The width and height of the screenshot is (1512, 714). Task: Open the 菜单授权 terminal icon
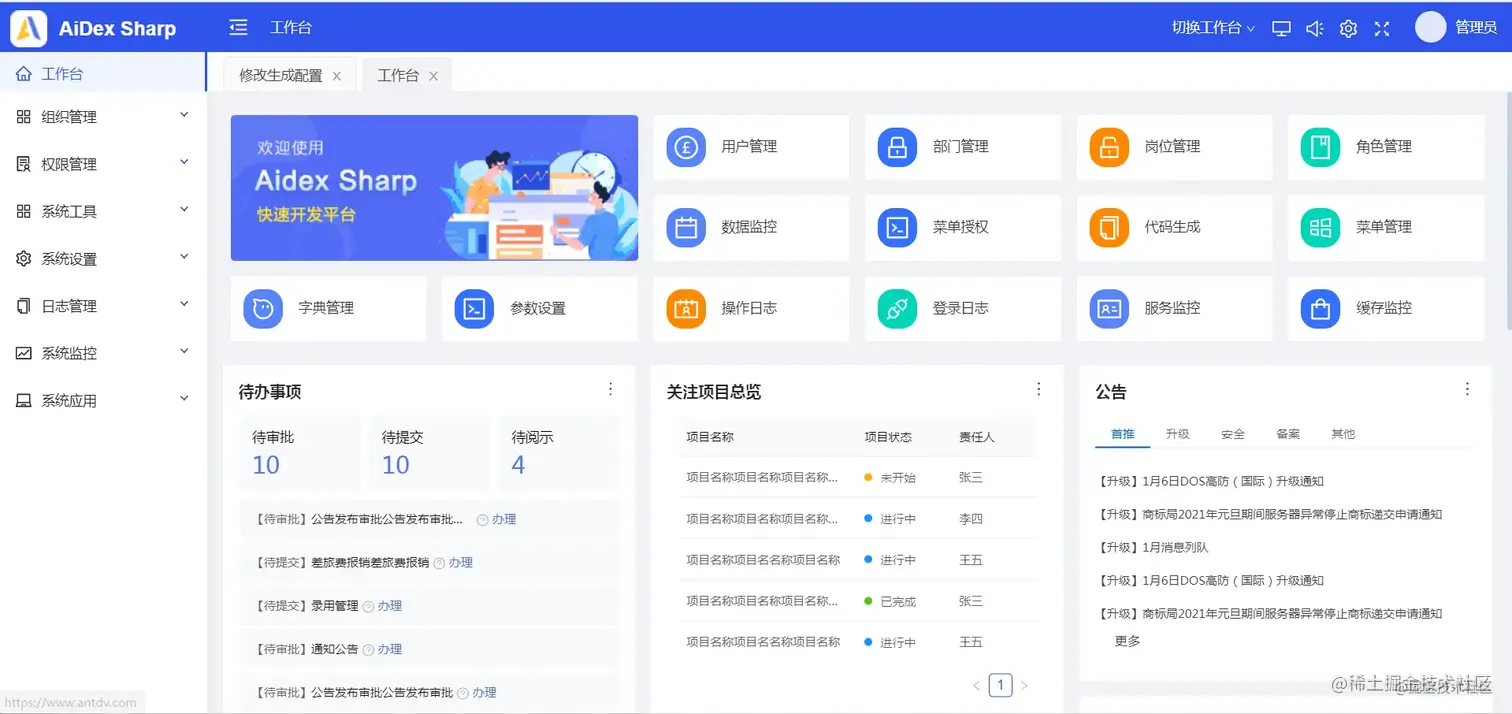point(897,228)
